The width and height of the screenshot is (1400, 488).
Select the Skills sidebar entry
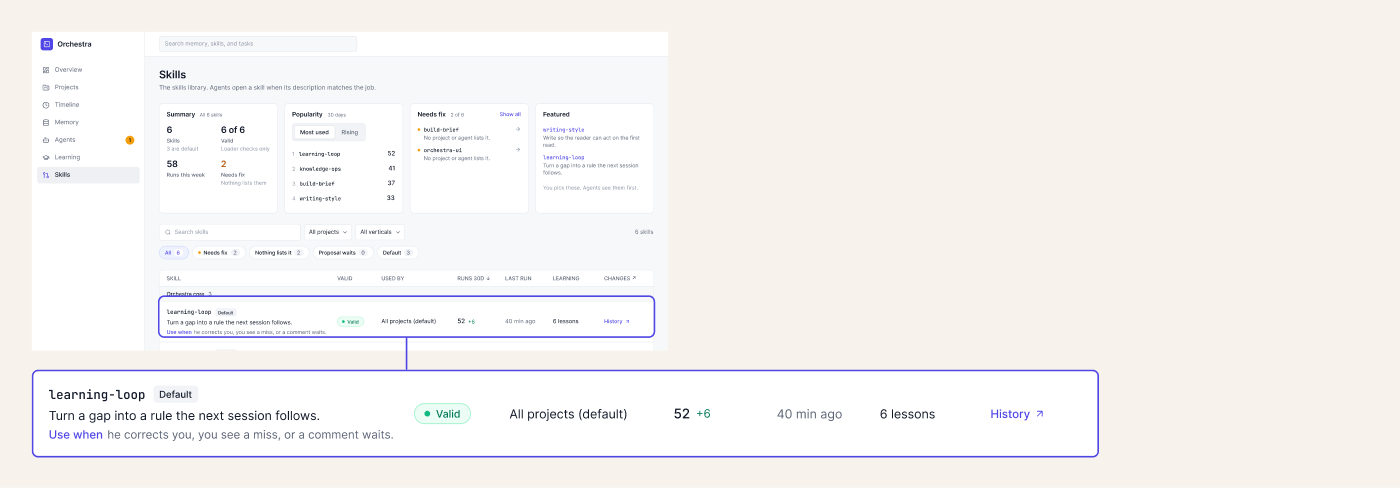(88, 175)
